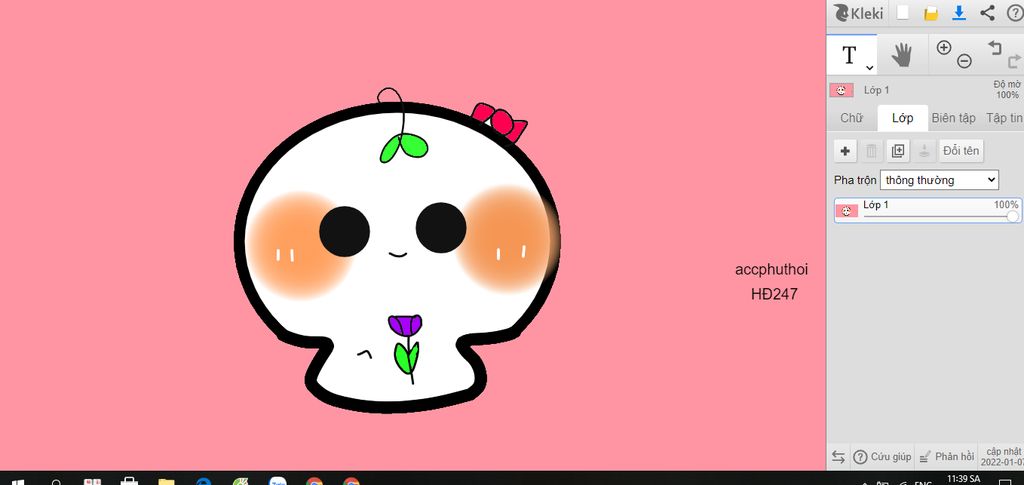This screenshot has height=485, width=1024.
Task: Select the Lớp tab
Action: (x=903, y=118)
